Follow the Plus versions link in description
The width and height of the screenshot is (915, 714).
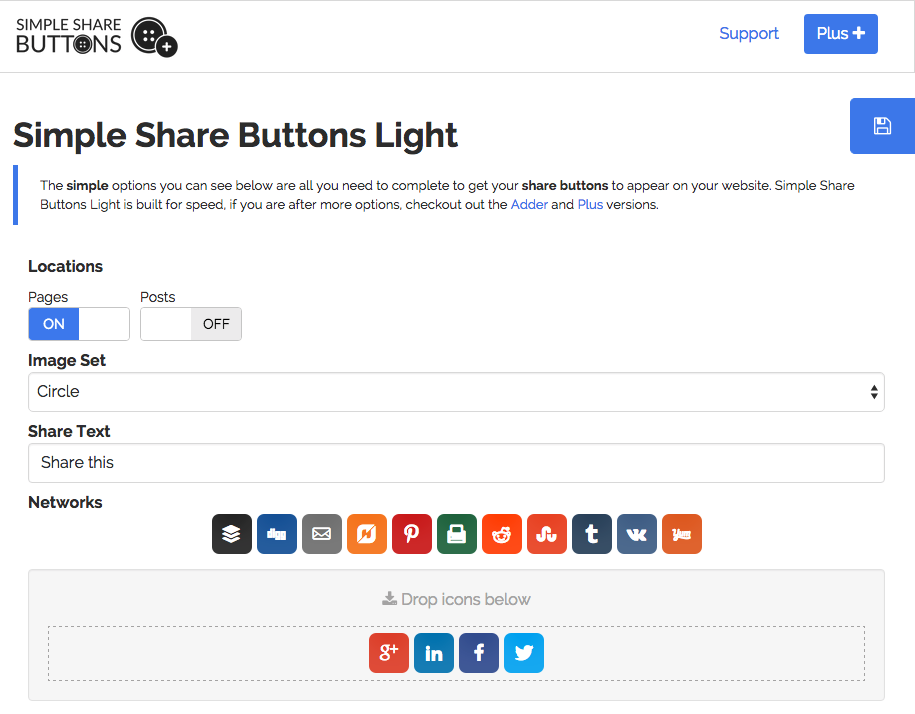point(590,205)
